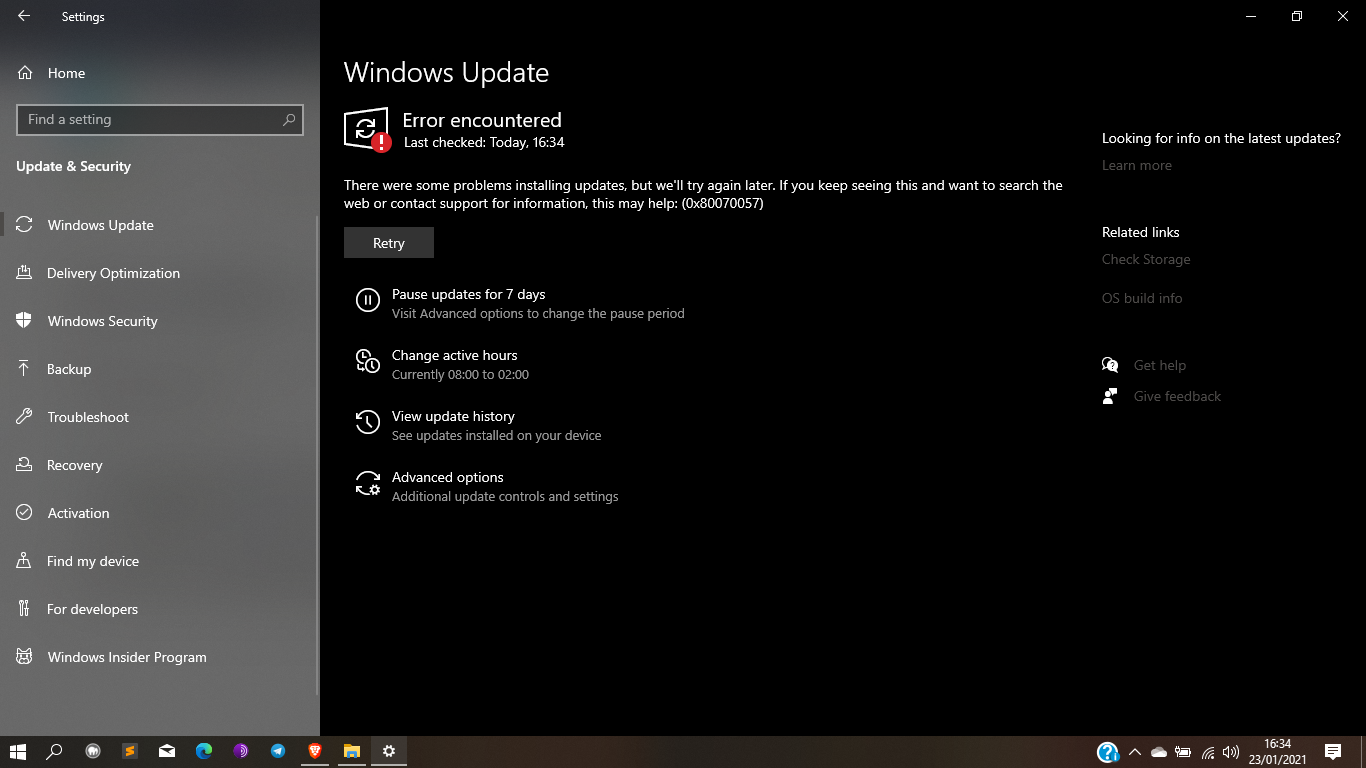Open Wi-Fi network tray icon
Image resolution: width=1366 pixels, height=768 pixels.
click(1208, 752)
